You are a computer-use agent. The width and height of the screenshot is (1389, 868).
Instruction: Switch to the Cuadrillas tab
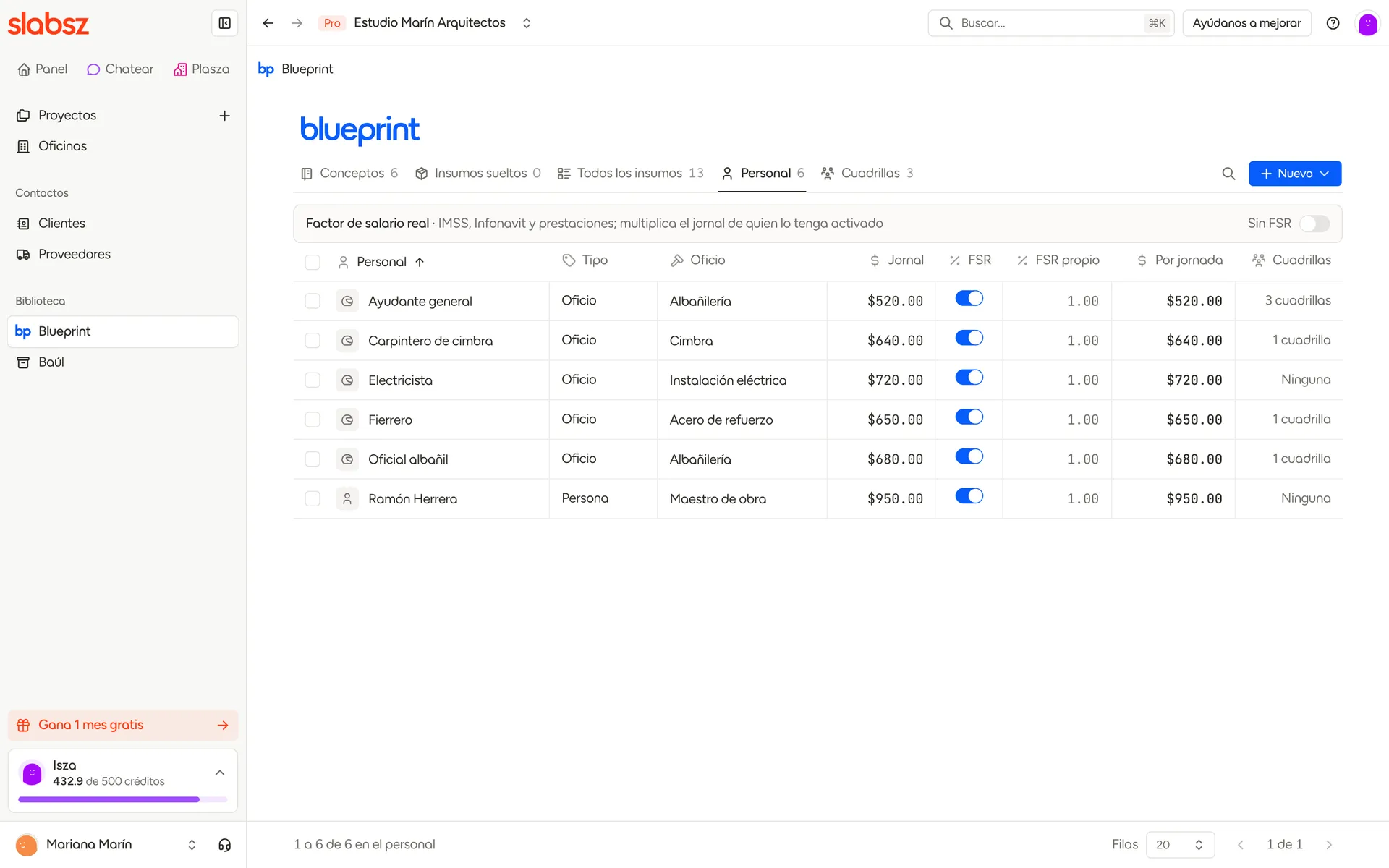(x=867, y=174)
